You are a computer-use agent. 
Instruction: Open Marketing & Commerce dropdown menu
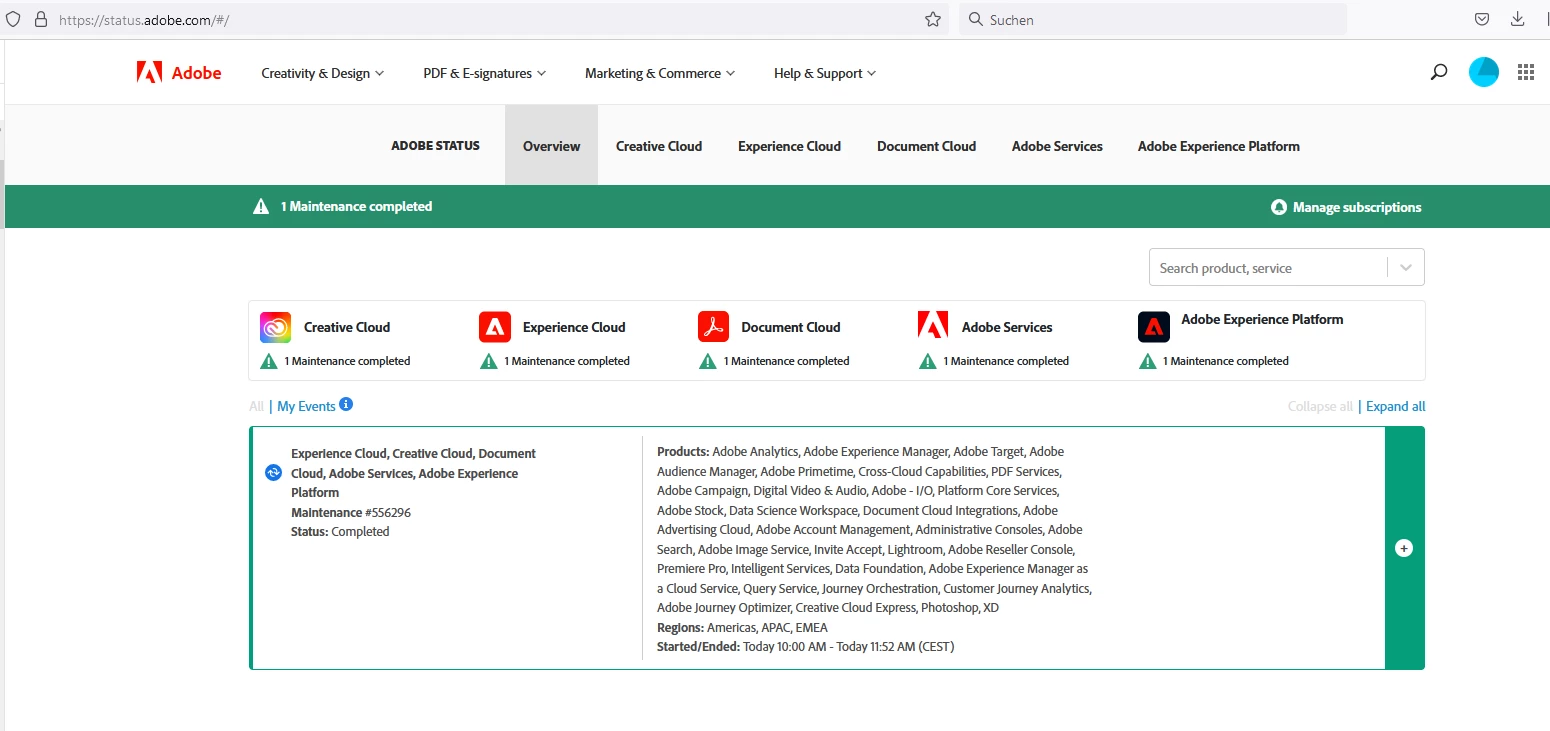click(660, 73)
